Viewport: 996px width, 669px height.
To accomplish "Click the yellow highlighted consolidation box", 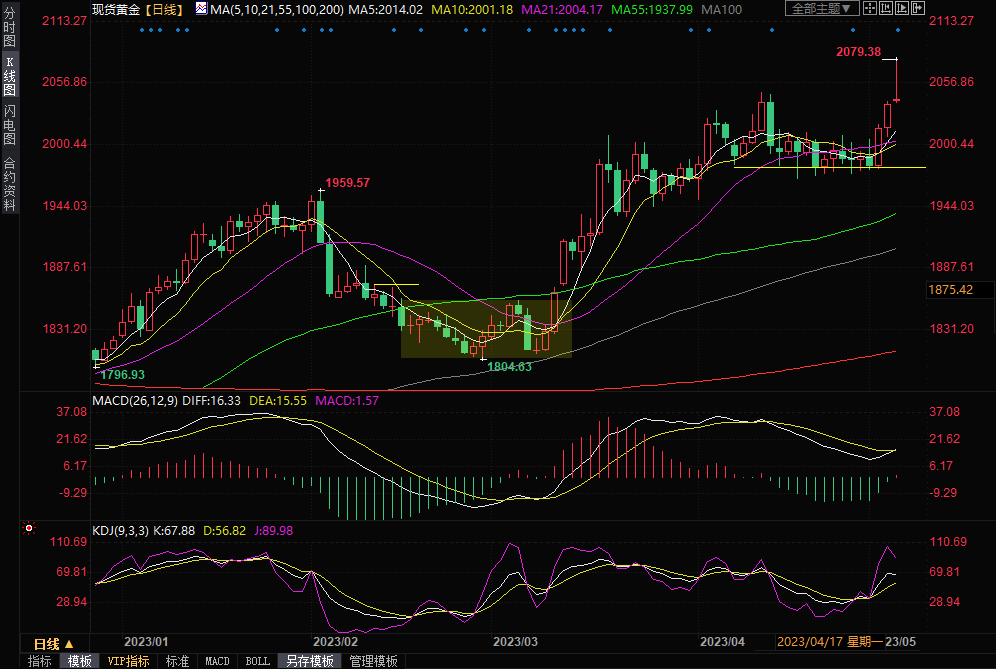I will pos(486,328).
